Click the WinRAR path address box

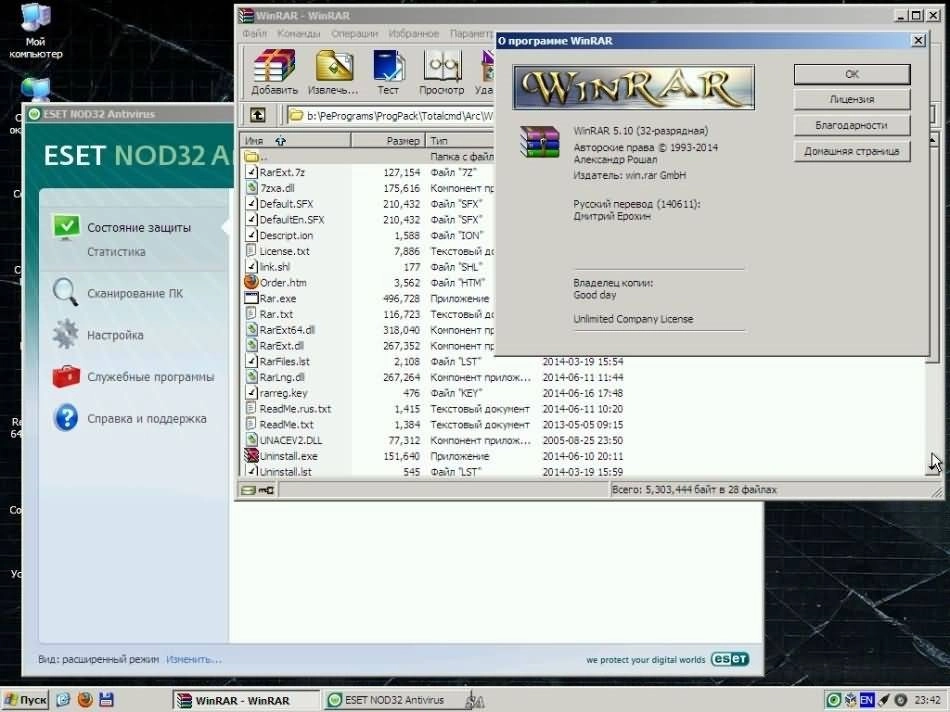(391, 115)
